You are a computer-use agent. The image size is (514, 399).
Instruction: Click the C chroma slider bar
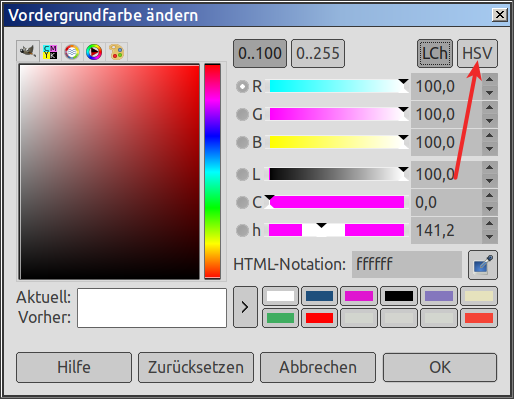pos(337,202)
